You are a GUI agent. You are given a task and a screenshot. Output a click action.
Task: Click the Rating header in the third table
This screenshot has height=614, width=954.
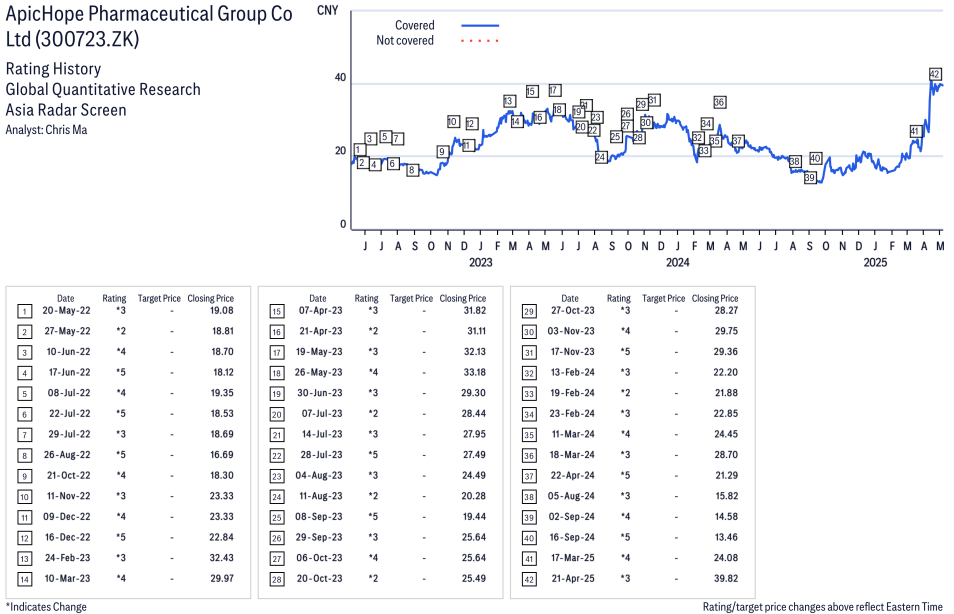click(x=619, y=299)
